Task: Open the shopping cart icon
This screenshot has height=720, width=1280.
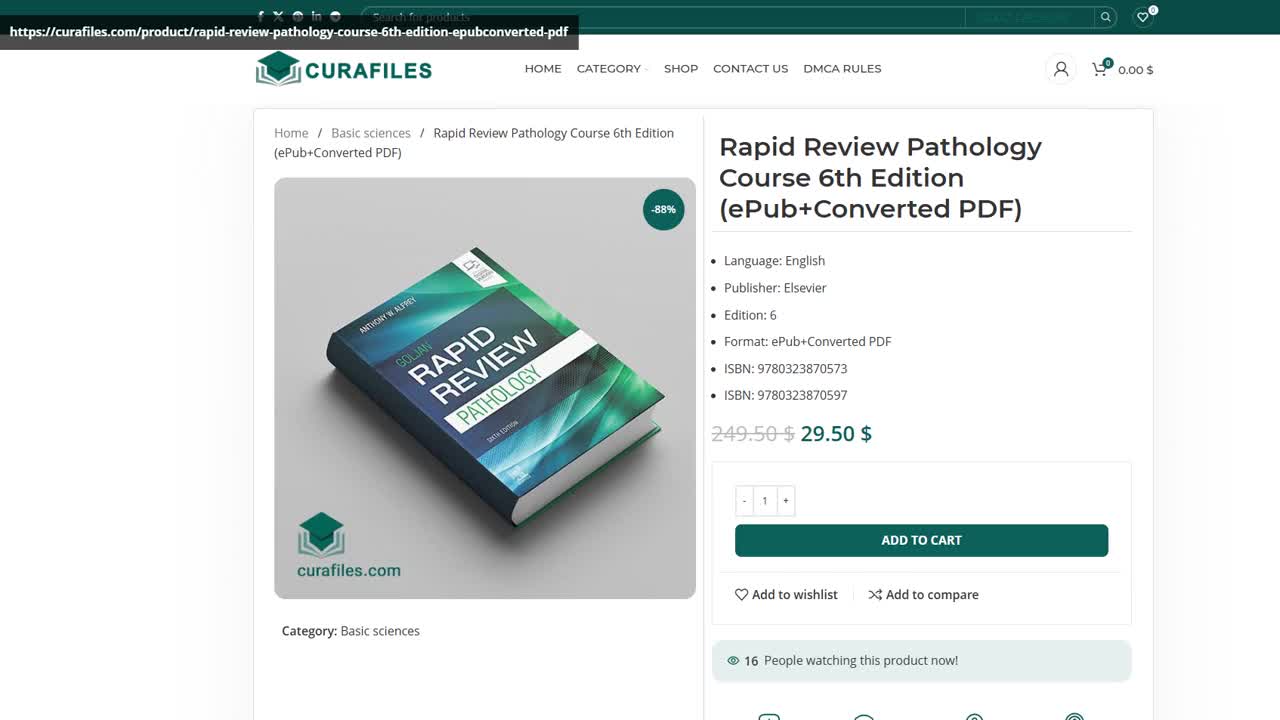Action: coord(1098,69)
